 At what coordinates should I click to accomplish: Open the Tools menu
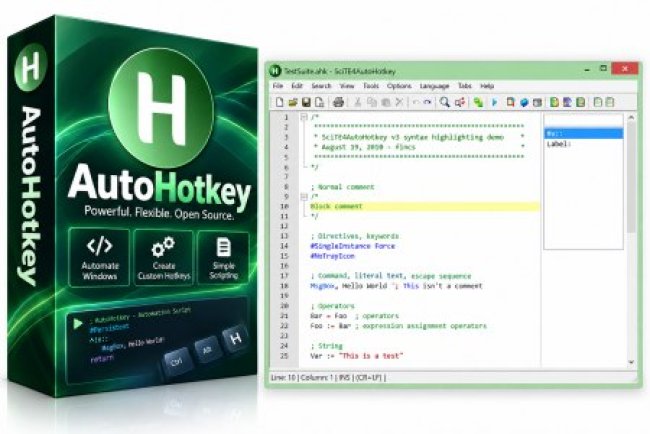[371, 86]
